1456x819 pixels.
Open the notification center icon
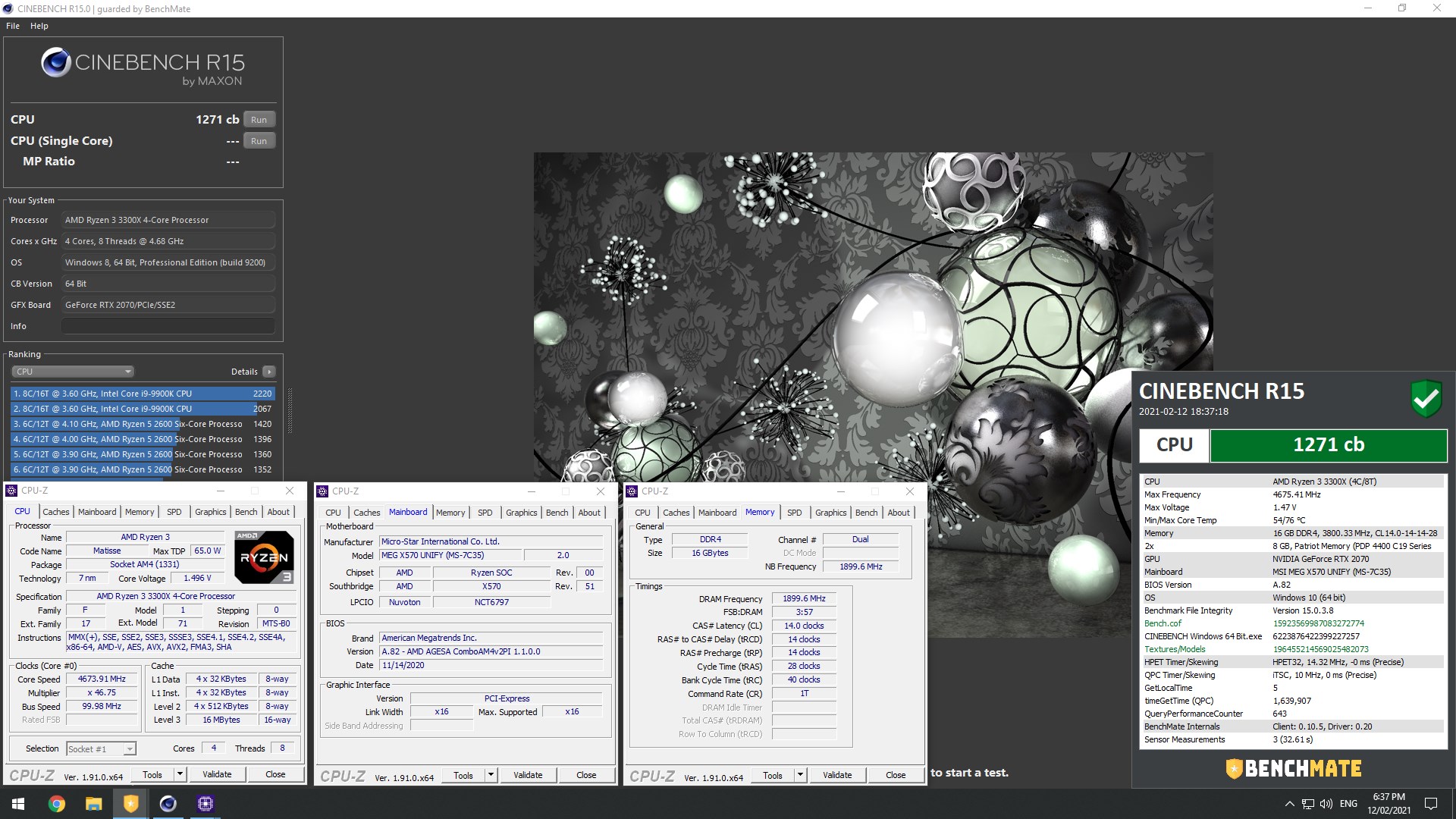(x=1431, y=804)
